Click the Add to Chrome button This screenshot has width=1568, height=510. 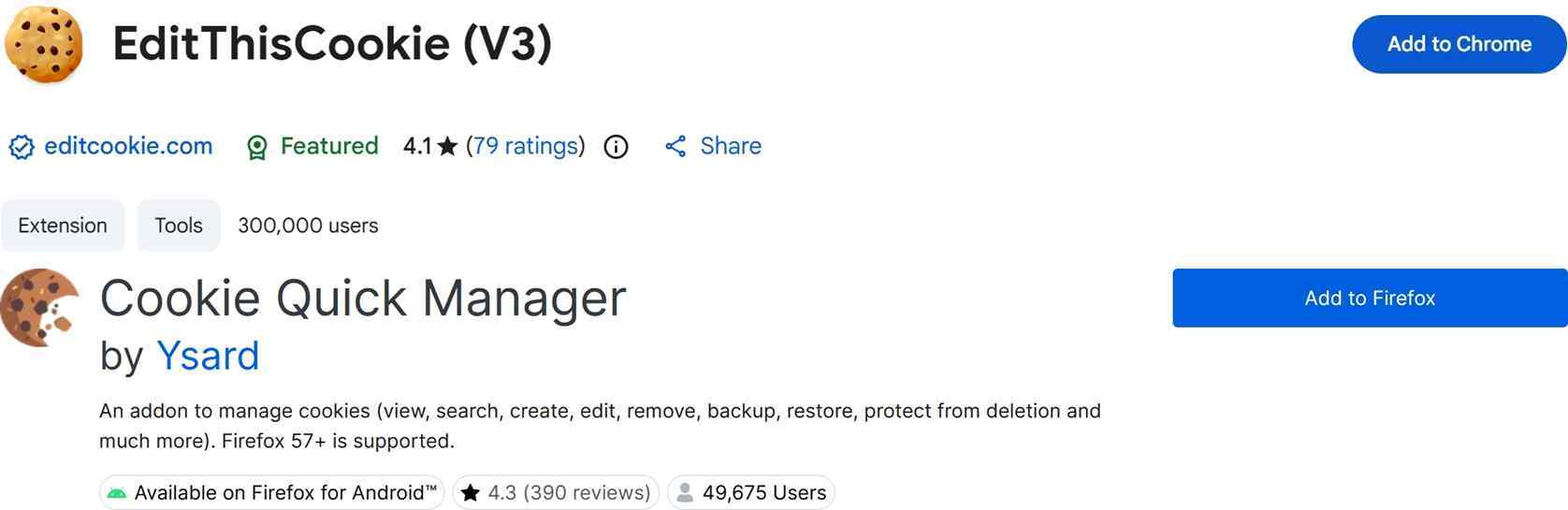coord(1458,44)
